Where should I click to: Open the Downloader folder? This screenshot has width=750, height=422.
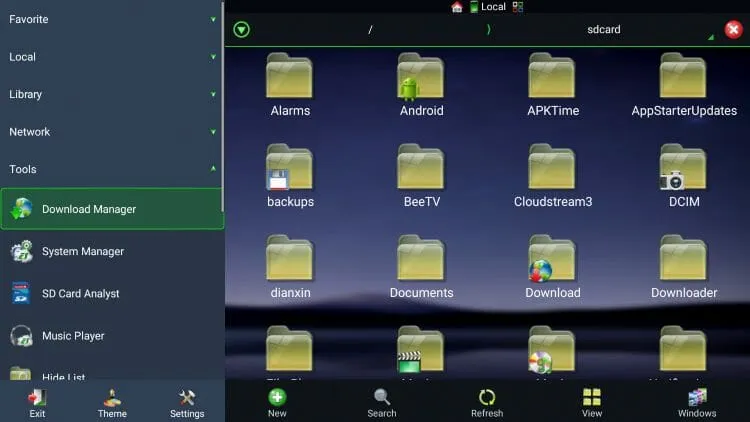684,267
